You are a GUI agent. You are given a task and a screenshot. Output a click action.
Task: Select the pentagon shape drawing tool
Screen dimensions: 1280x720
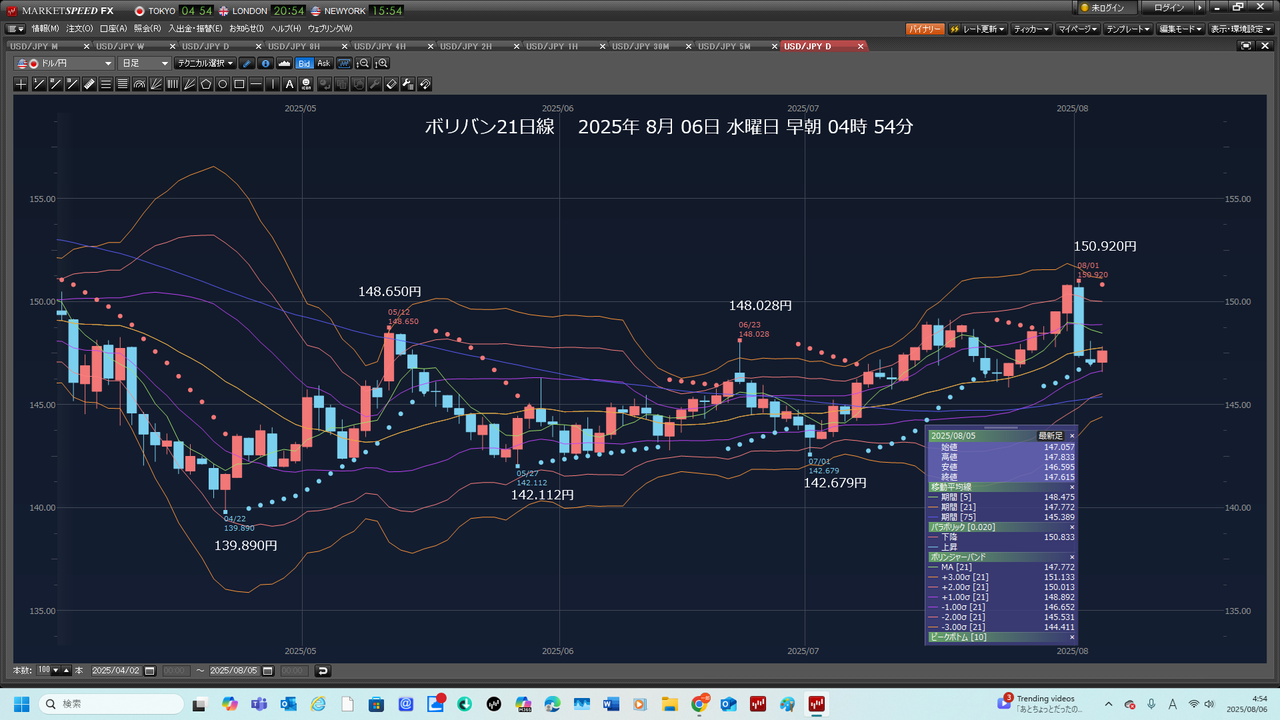click(x=205, y=84)
